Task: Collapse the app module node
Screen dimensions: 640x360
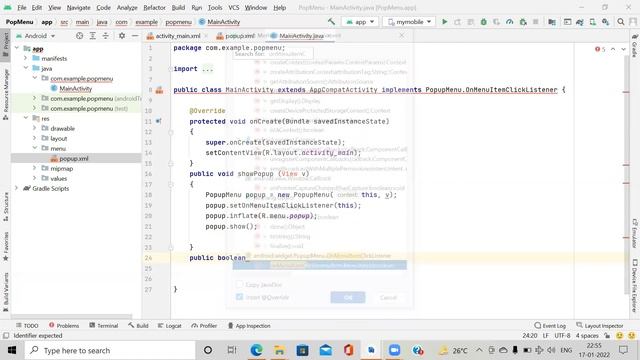Action: point(17,48)
